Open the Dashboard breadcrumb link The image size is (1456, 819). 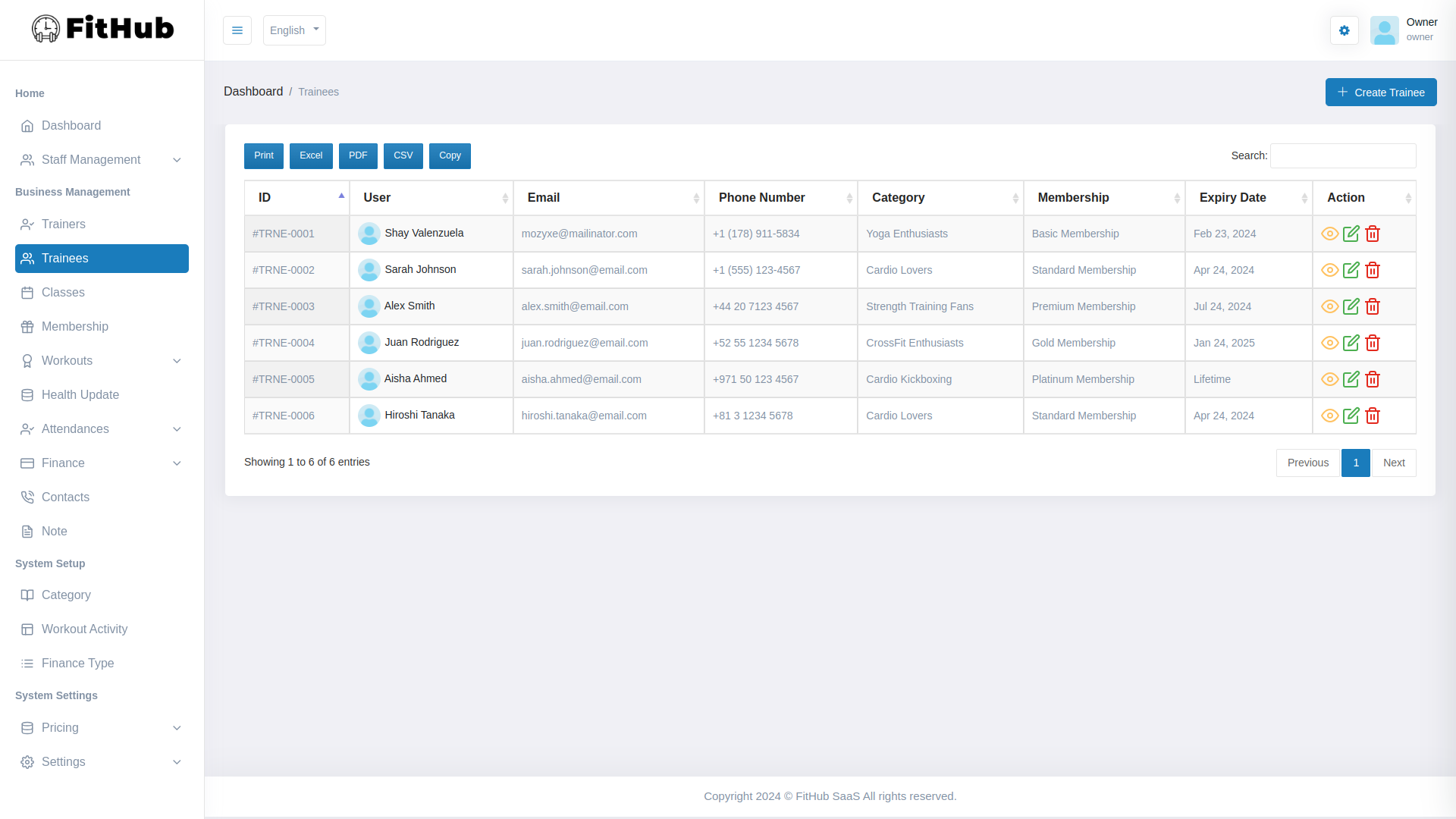[253, 91]
